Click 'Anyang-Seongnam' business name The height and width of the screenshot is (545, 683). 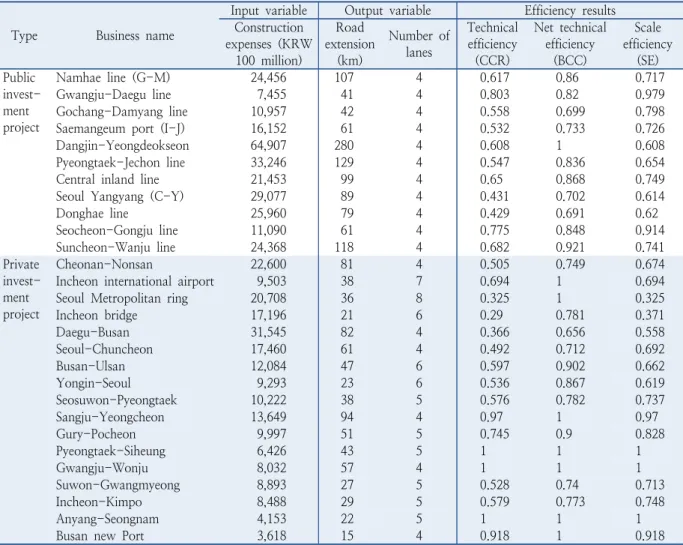[x=107, y=519]
